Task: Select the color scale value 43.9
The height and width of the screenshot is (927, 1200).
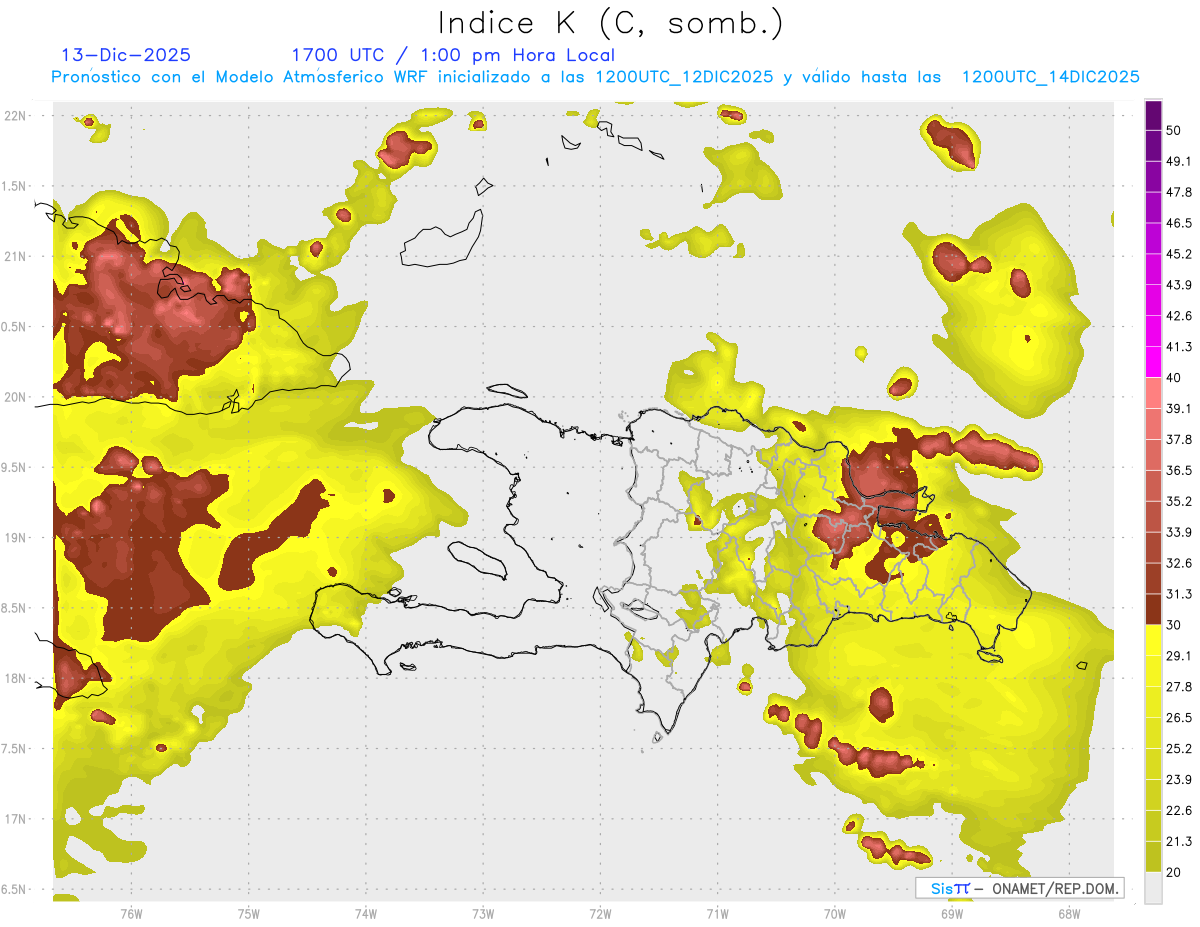Action: 1179,285
